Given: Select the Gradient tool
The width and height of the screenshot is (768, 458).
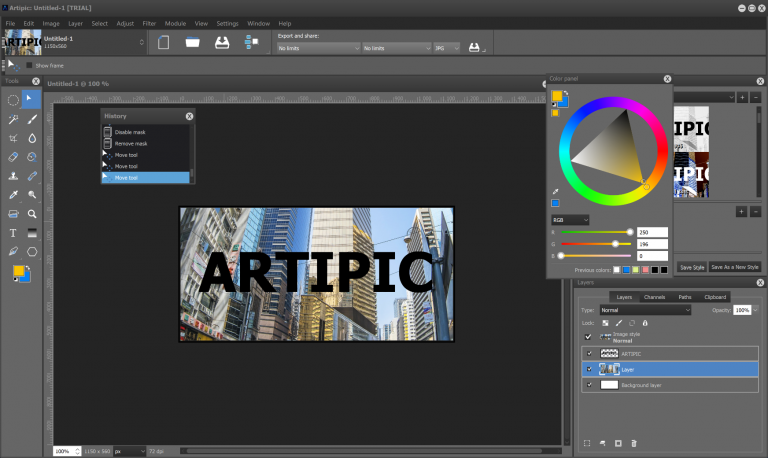Looking at the screenshot, I should coord(32,233).
